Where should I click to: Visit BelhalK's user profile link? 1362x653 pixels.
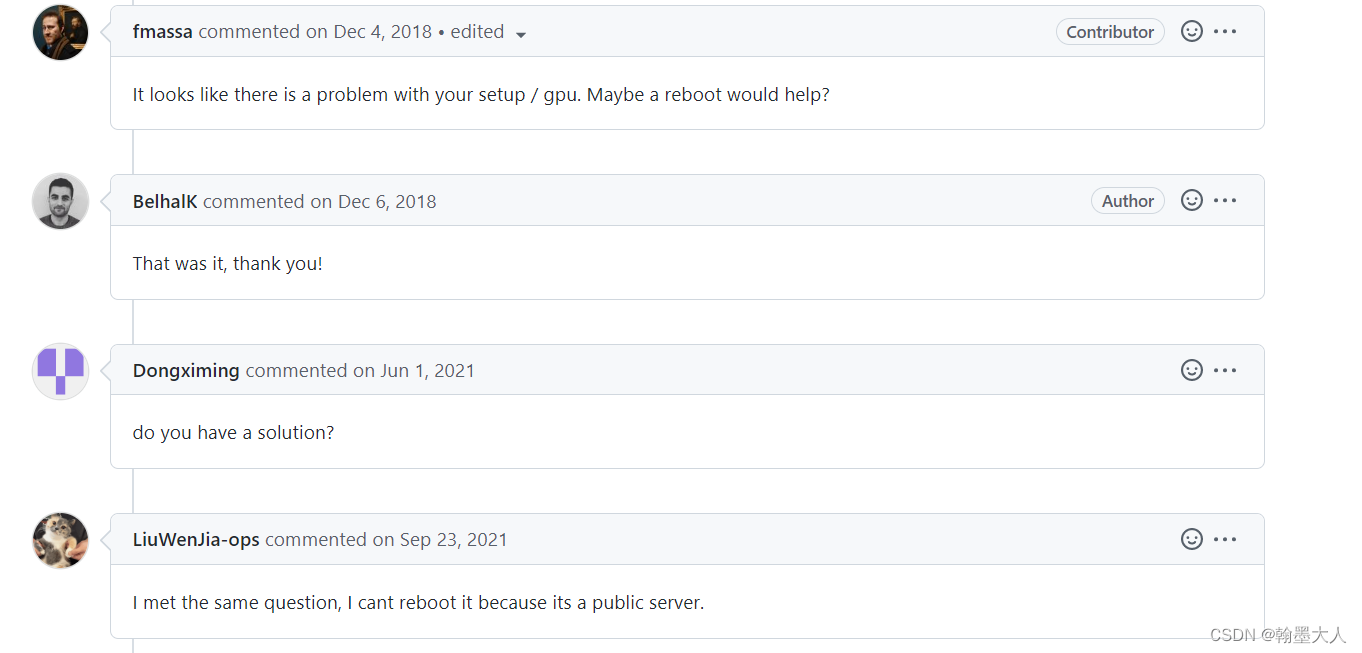[x=165, y=201]
